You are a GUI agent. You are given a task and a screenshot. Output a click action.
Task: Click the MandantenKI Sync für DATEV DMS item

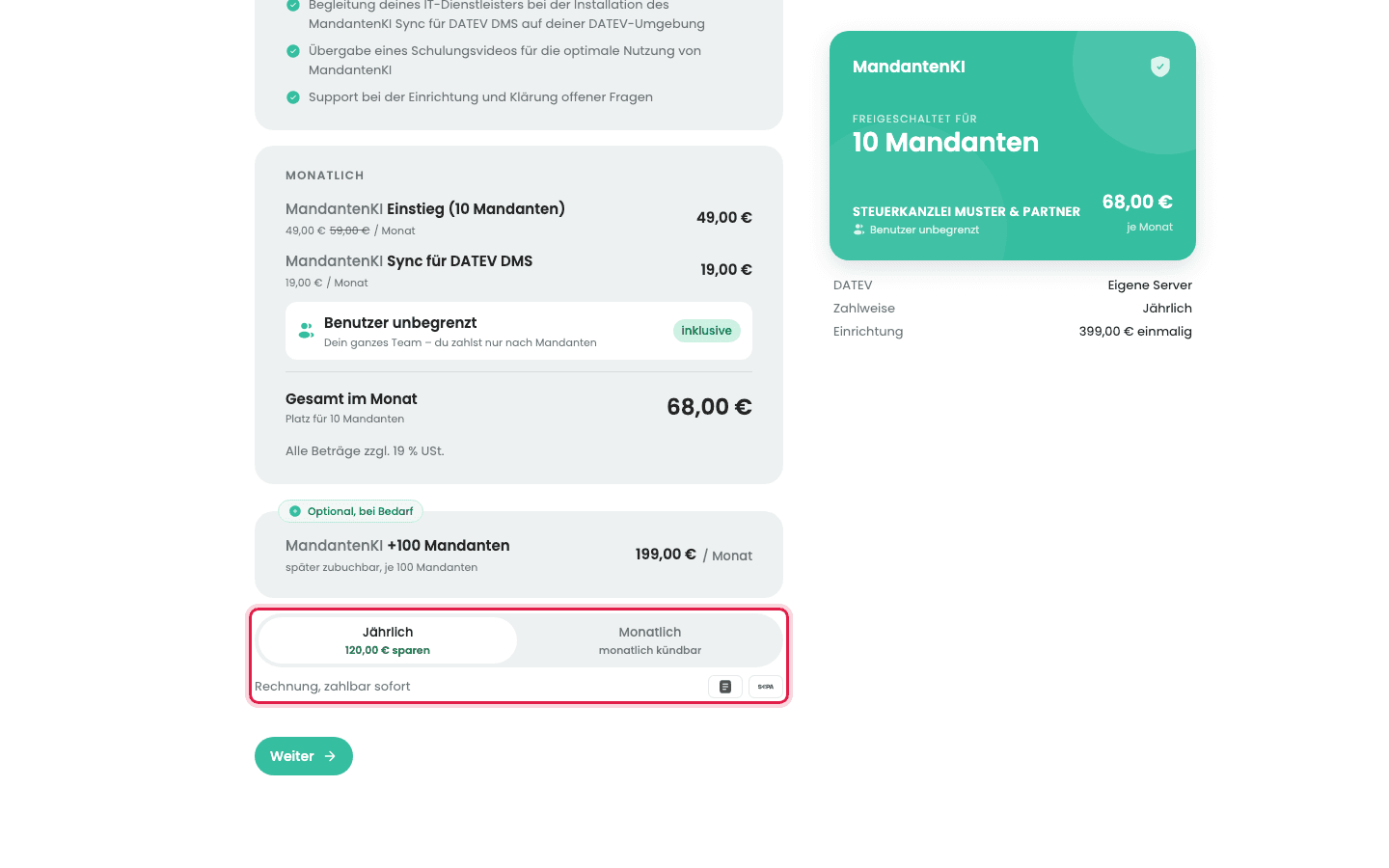(x=409, y=261)
